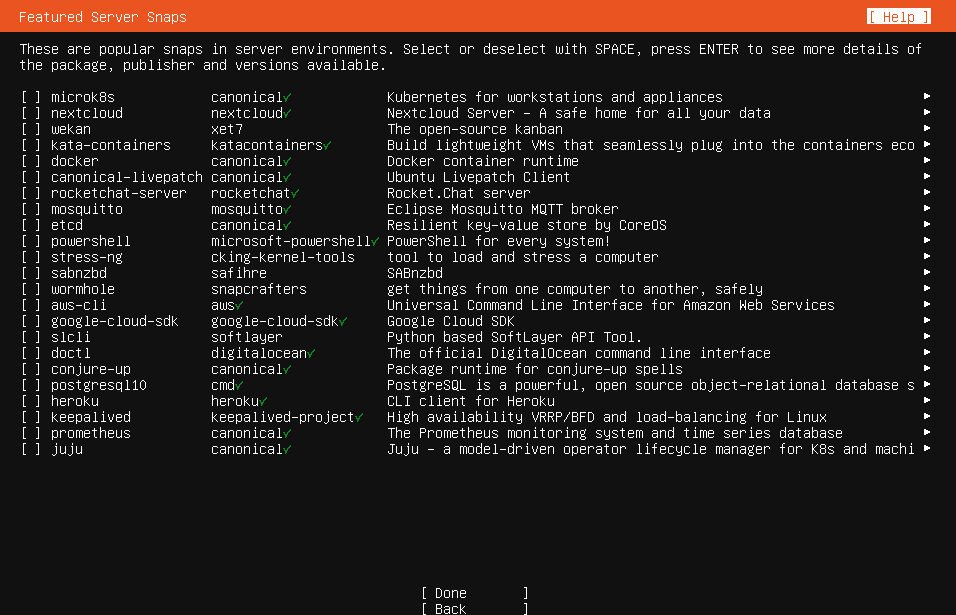This screenshot has width=956, height=615.
Task: Click publisher 'softlayer' for slcli
Action: 247,337
